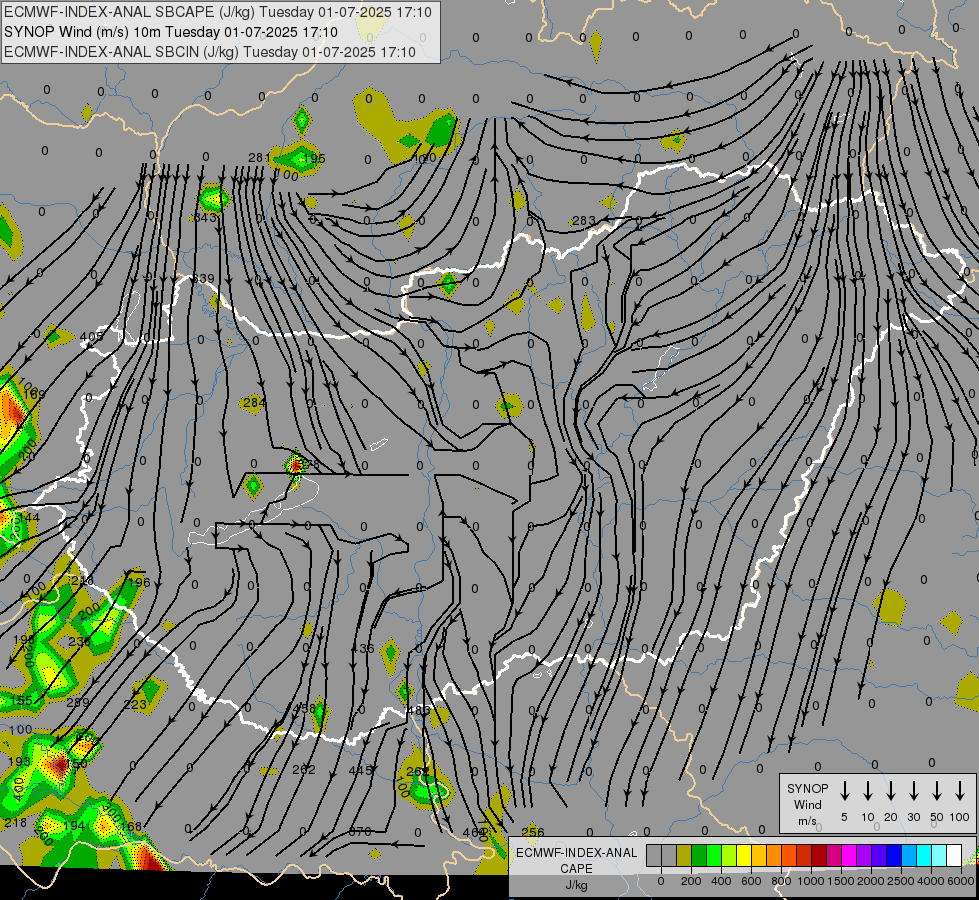Click the wind arrow above 30 m/s
Image resolution: width=979 pixels, height=900 pixels.
pos(914,791)
